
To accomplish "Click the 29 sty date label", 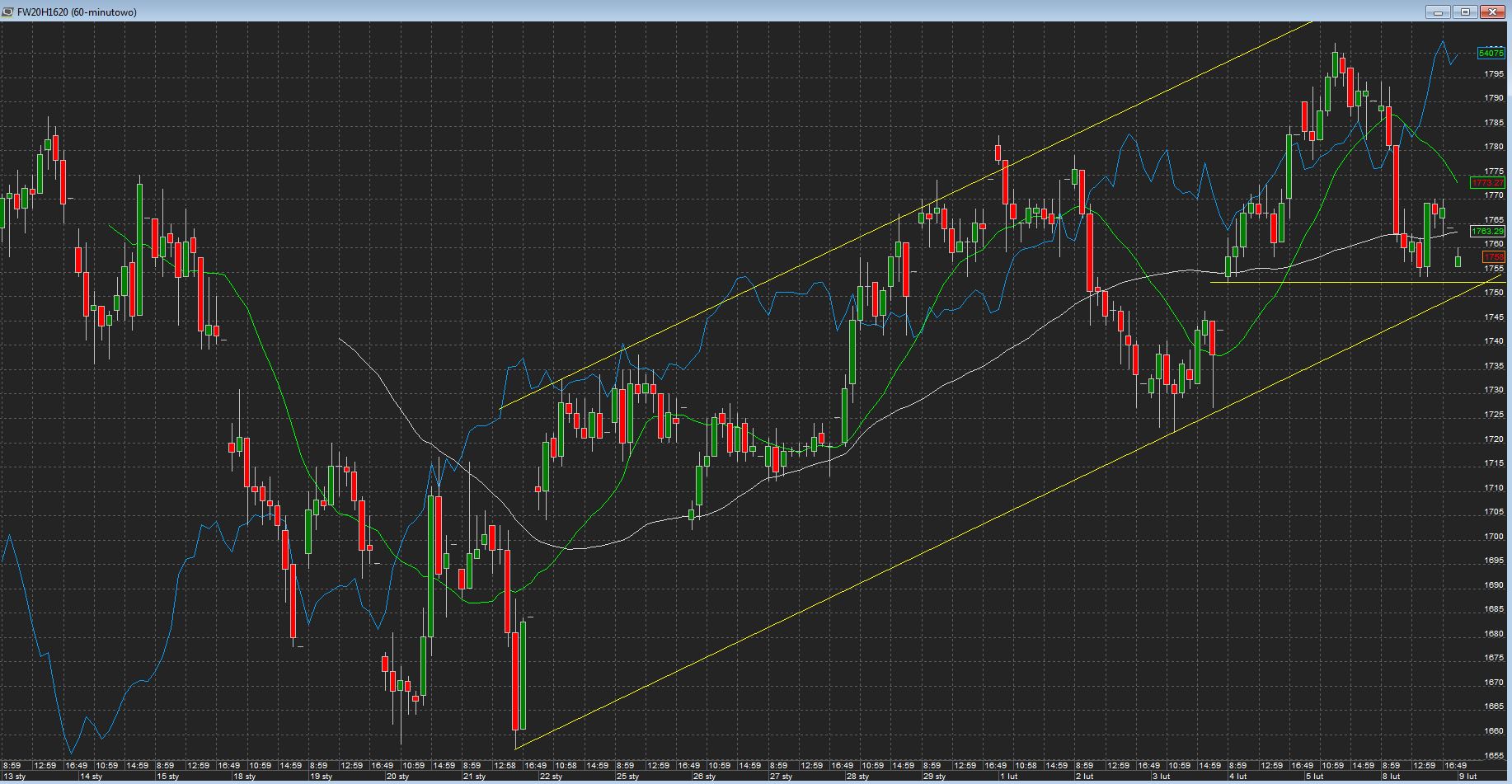I will click(935, 777).
